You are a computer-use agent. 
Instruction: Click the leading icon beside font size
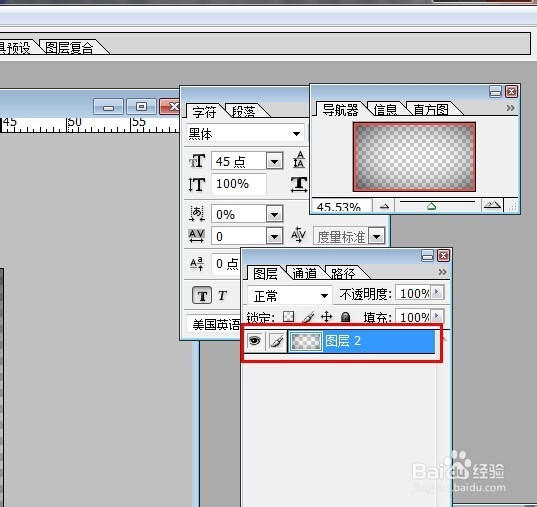(299, 160)
